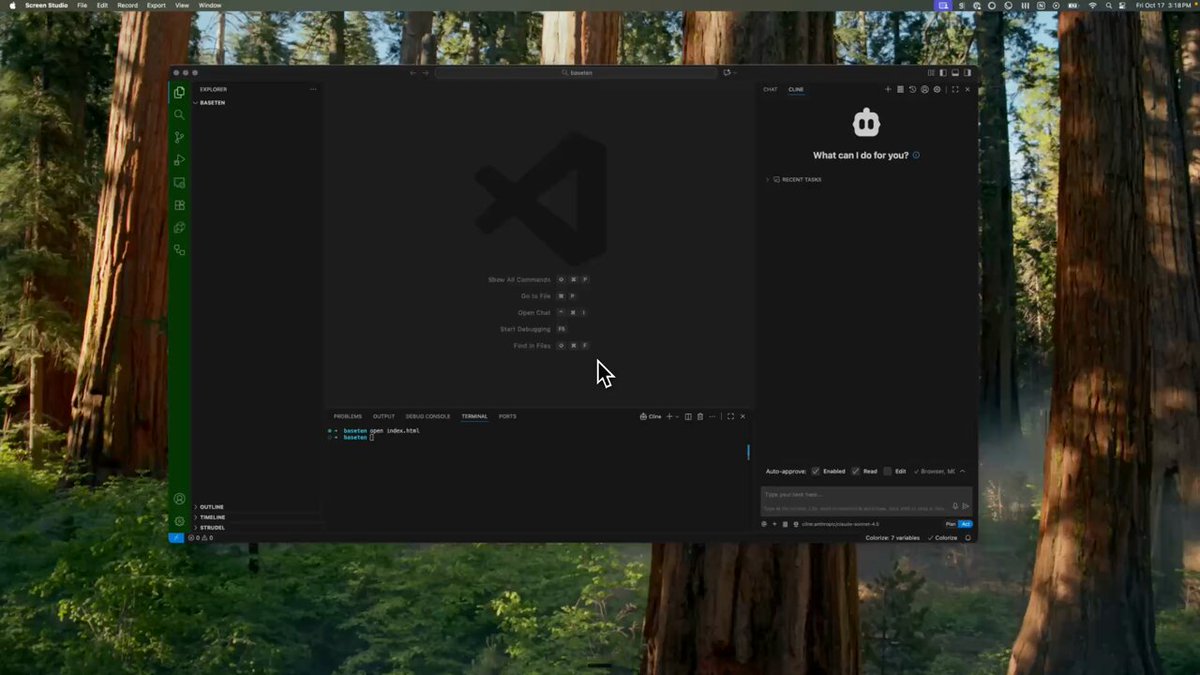Viewport: 1200px width, 675px height.
Task: Open new terminal profile dropdown arrow
Action: tap(677, 416)
